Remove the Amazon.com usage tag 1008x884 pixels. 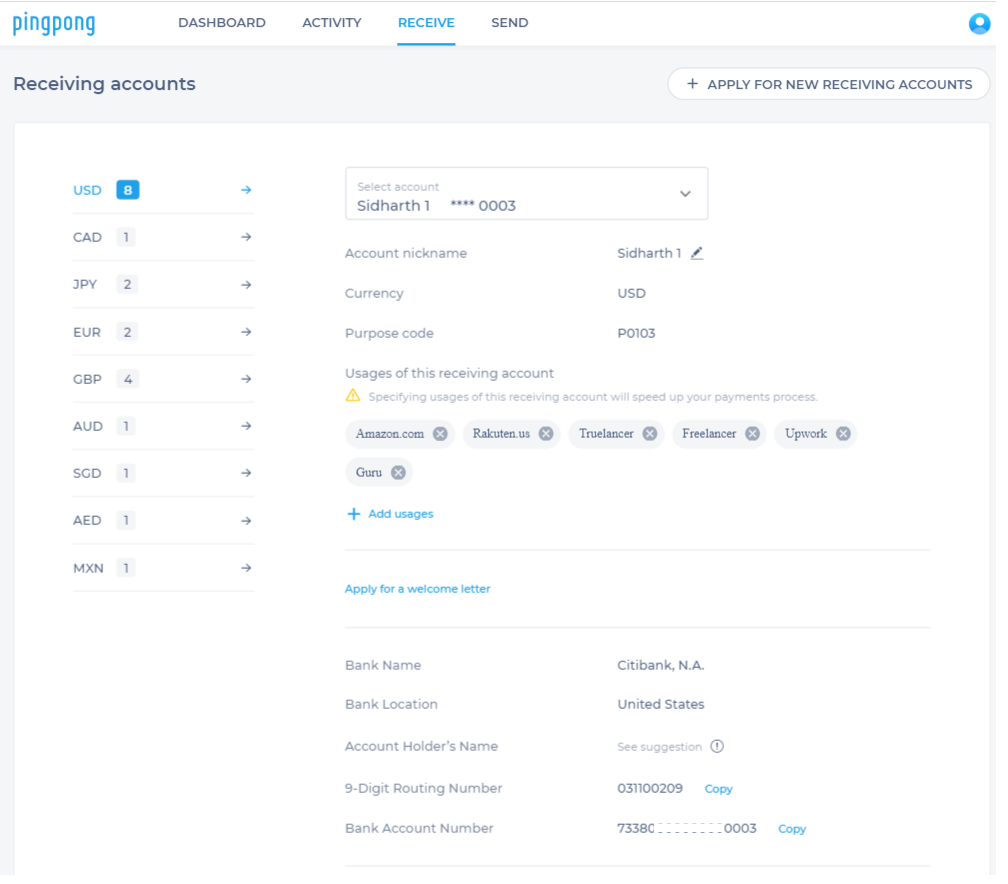pos(440,434)
